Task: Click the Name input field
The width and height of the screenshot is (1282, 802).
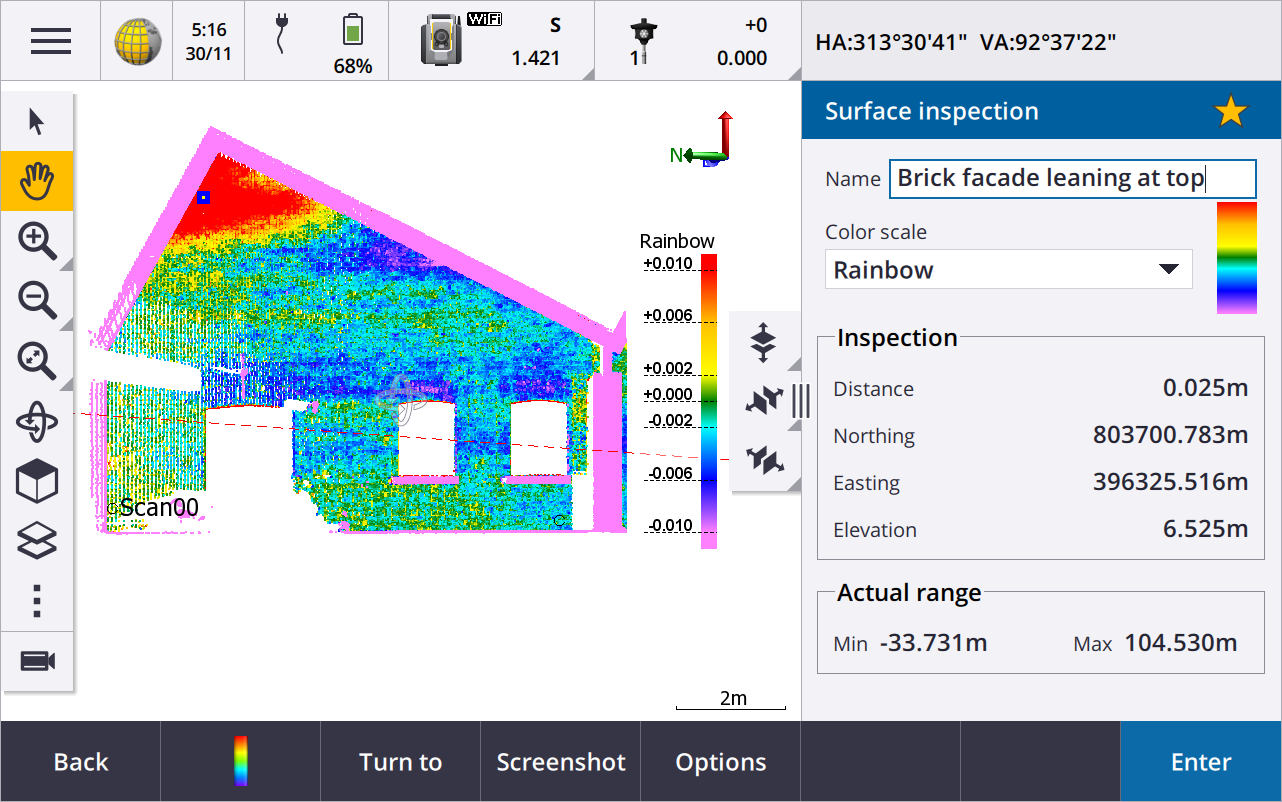Action: [x=1071, y=179]
